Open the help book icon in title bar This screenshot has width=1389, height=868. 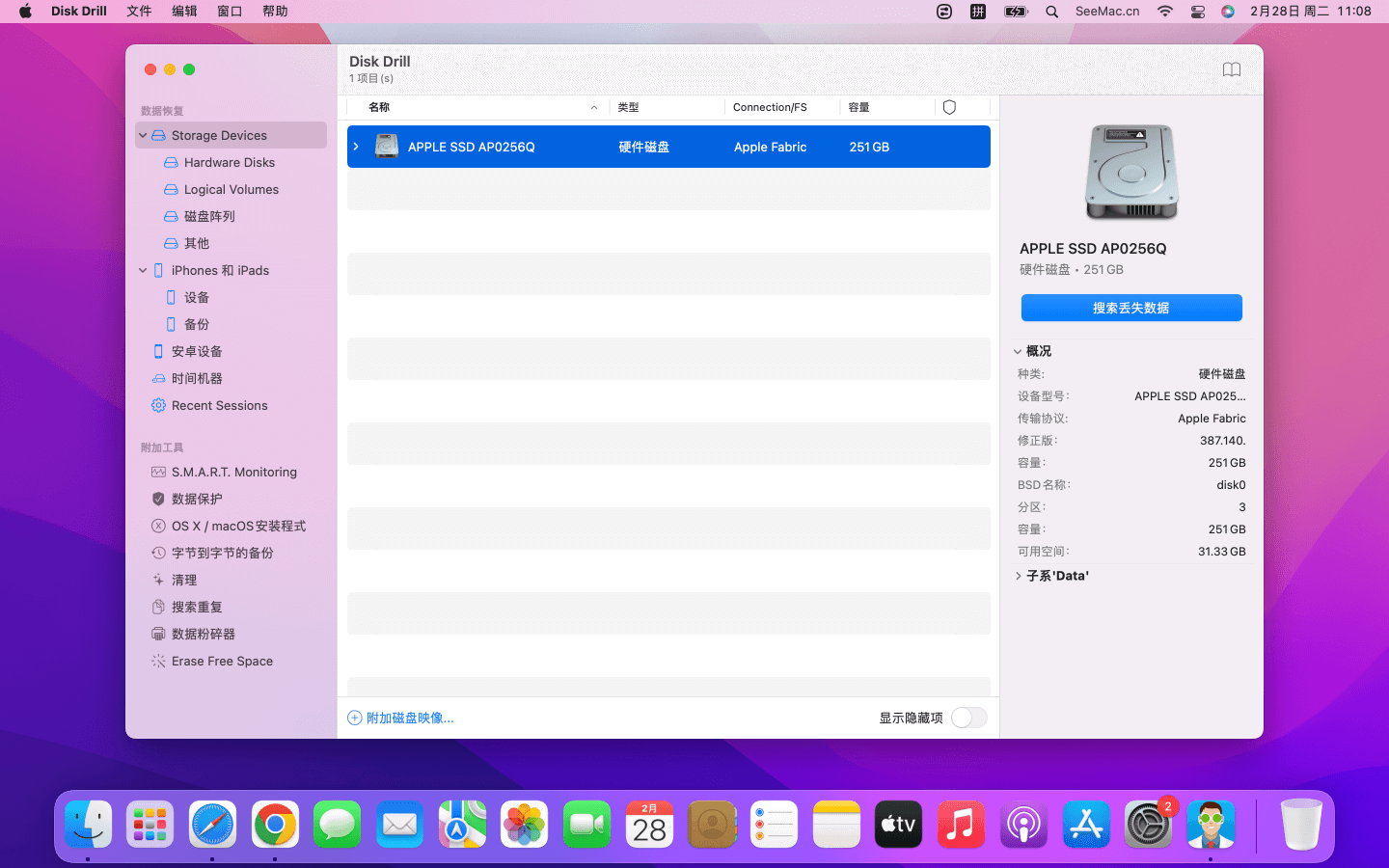(1231, 69)
